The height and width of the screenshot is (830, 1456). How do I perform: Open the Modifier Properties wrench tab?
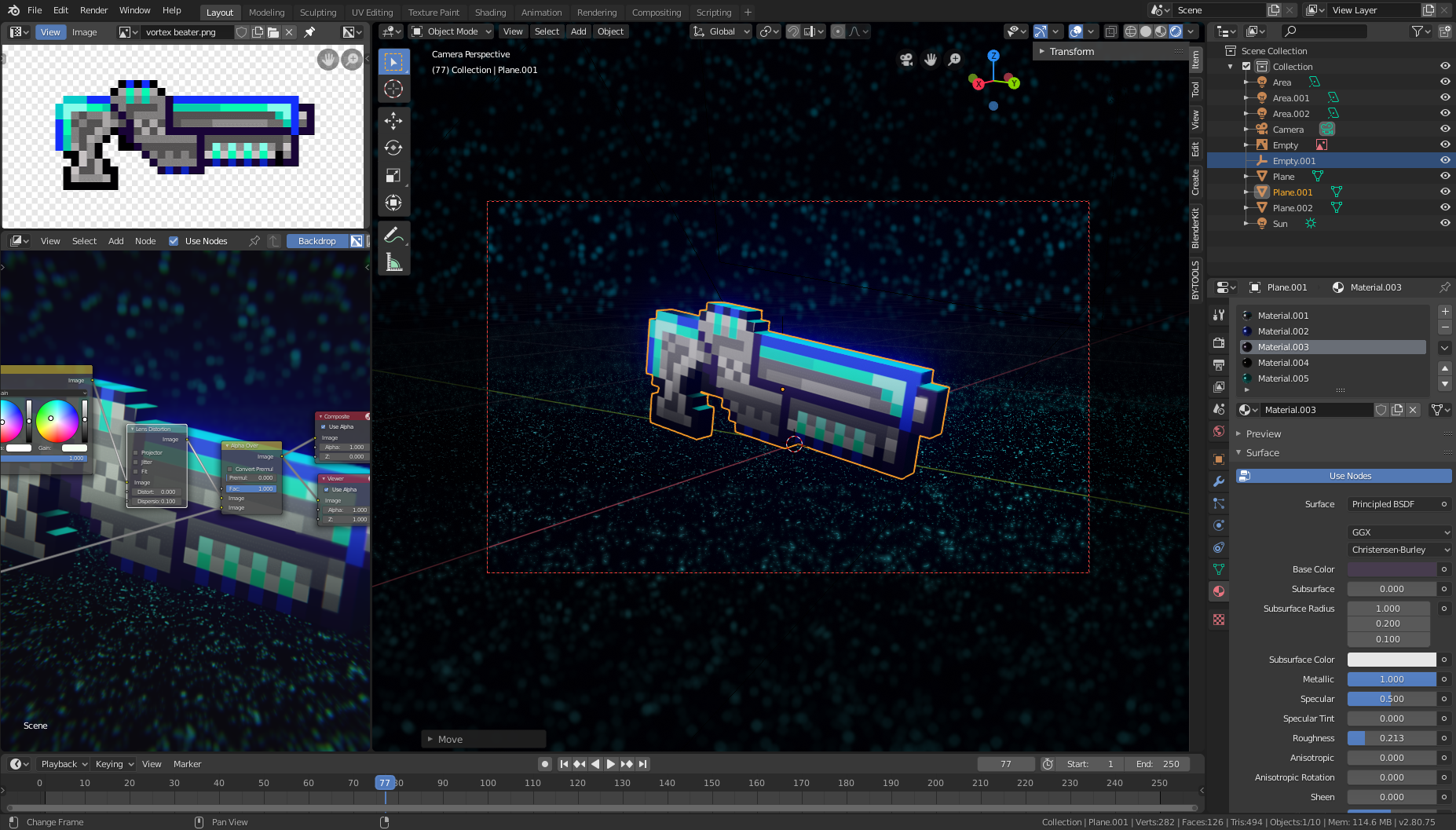(x=1219, y=481)
